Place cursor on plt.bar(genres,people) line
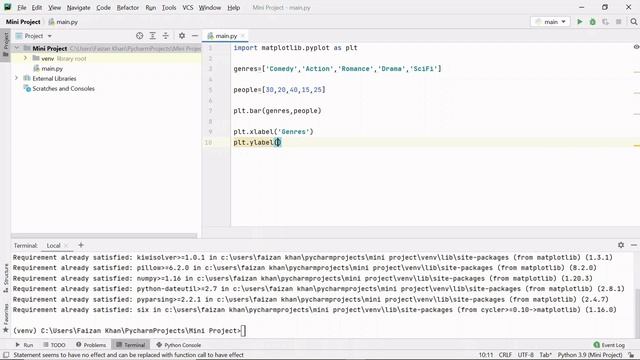The width and height of the screenshot is (640, 360). (x=277, y=111)
